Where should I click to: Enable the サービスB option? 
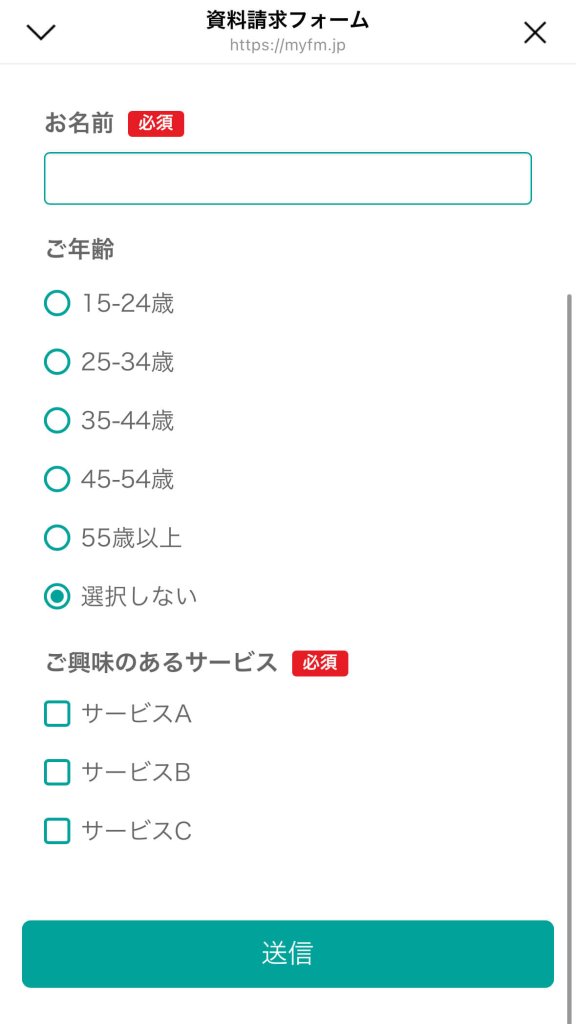(x=57, y=772)
